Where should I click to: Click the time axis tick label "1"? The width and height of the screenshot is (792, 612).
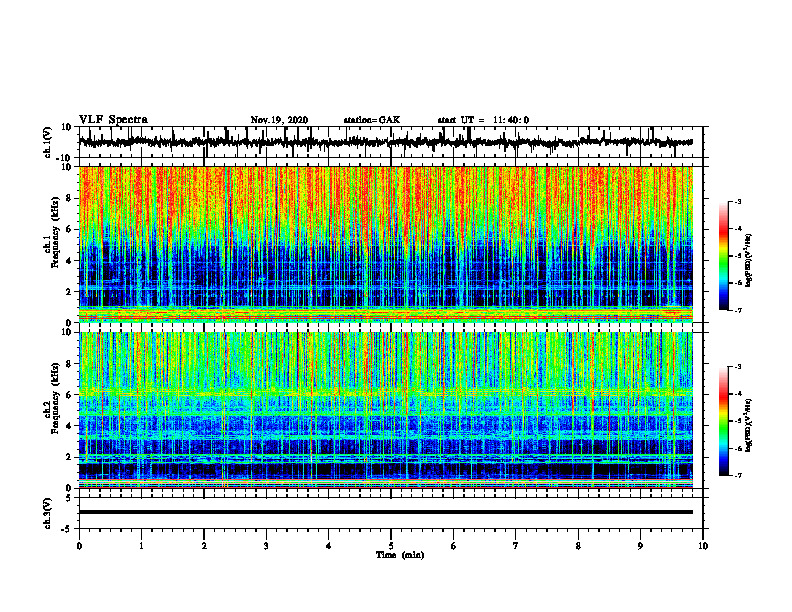click(x=141, y=546)
